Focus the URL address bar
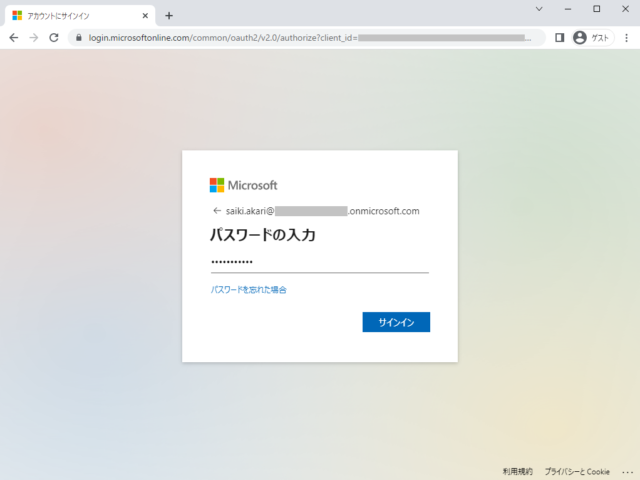 (x=309, y=38)
